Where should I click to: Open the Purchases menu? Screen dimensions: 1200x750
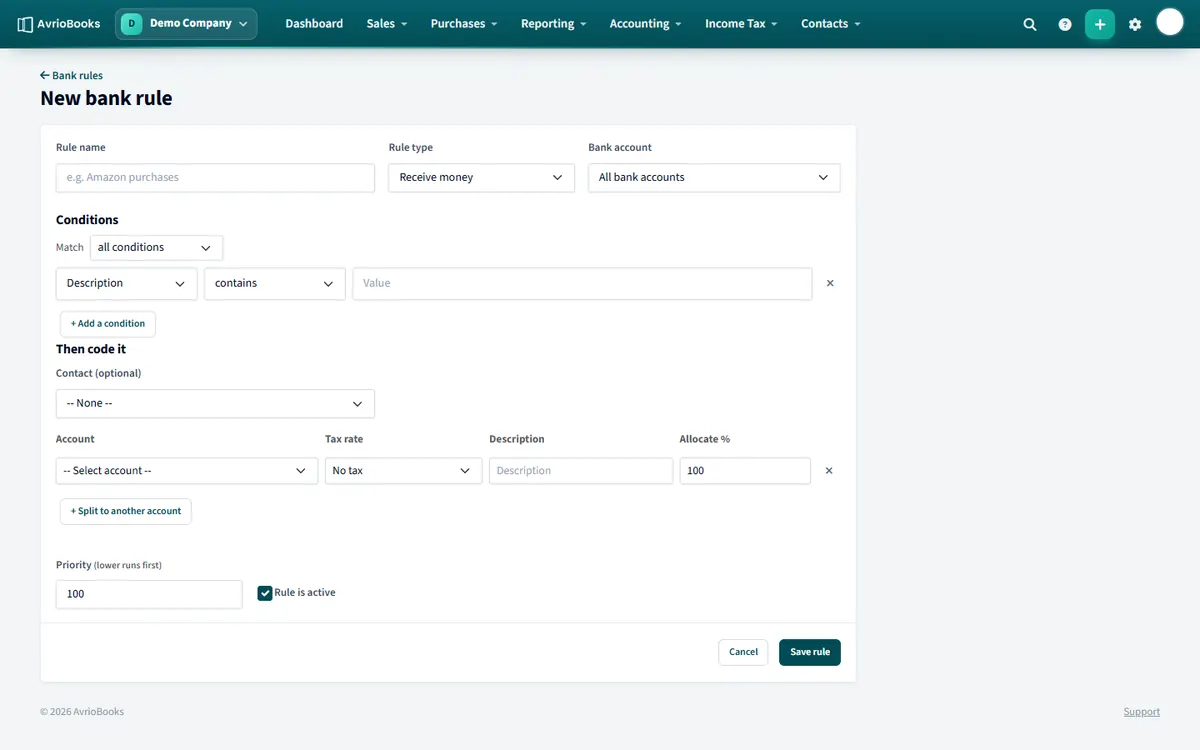tap(464, 24)
